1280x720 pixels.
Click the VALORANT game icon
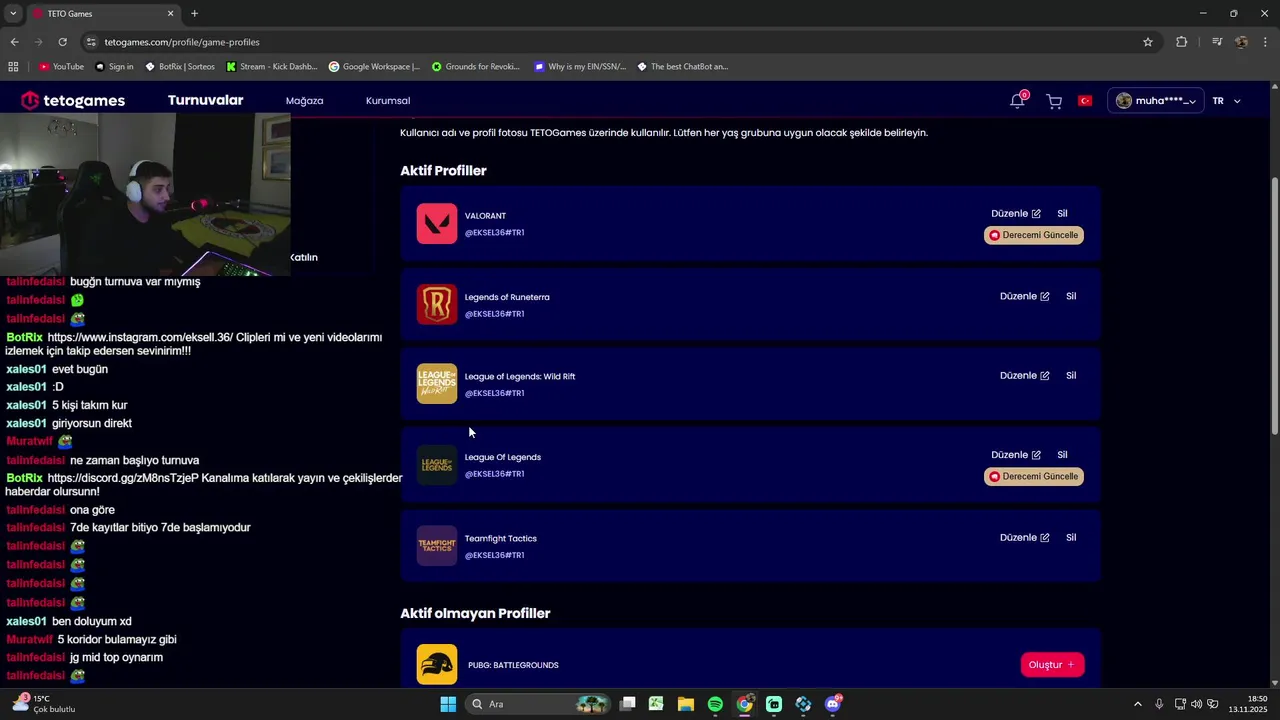pos(437,224)
